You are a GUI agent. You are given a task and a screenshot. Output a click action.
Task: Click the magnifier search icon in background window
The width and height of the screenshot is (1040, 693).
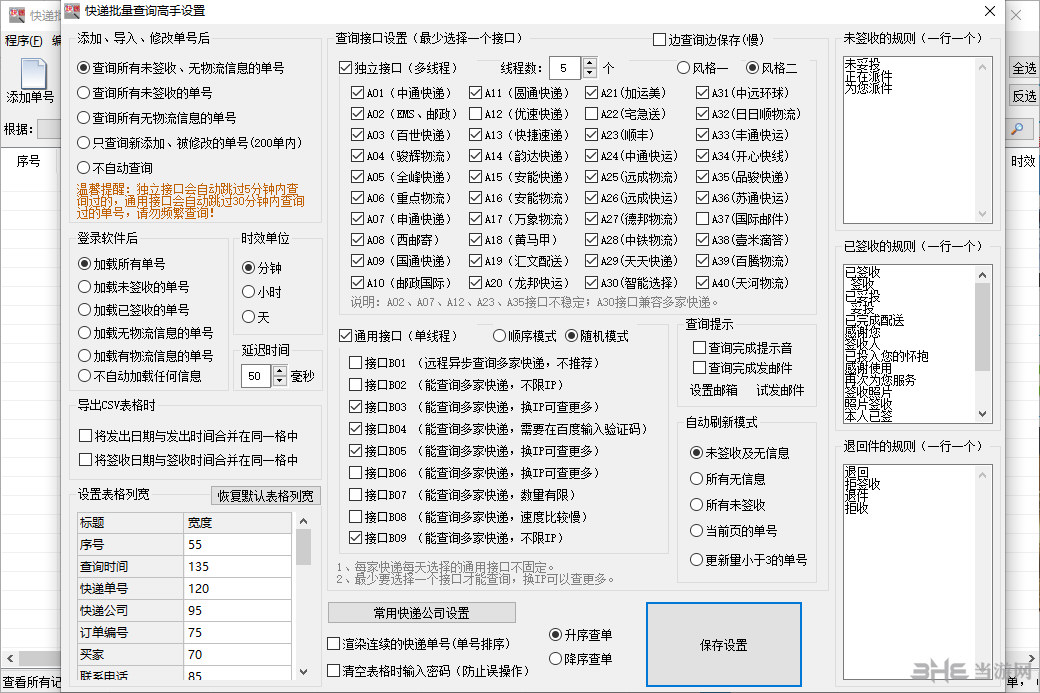(1017, 129)
